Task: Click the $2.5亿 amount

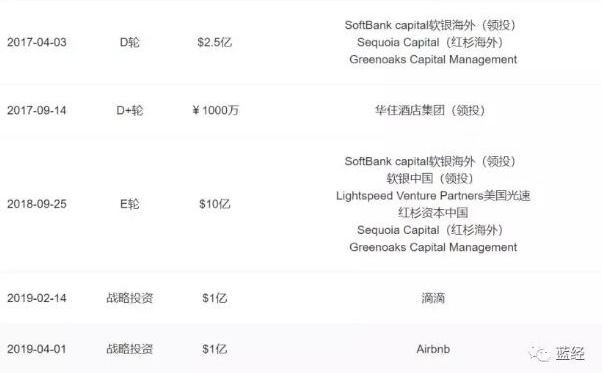Action: (215, 42)
